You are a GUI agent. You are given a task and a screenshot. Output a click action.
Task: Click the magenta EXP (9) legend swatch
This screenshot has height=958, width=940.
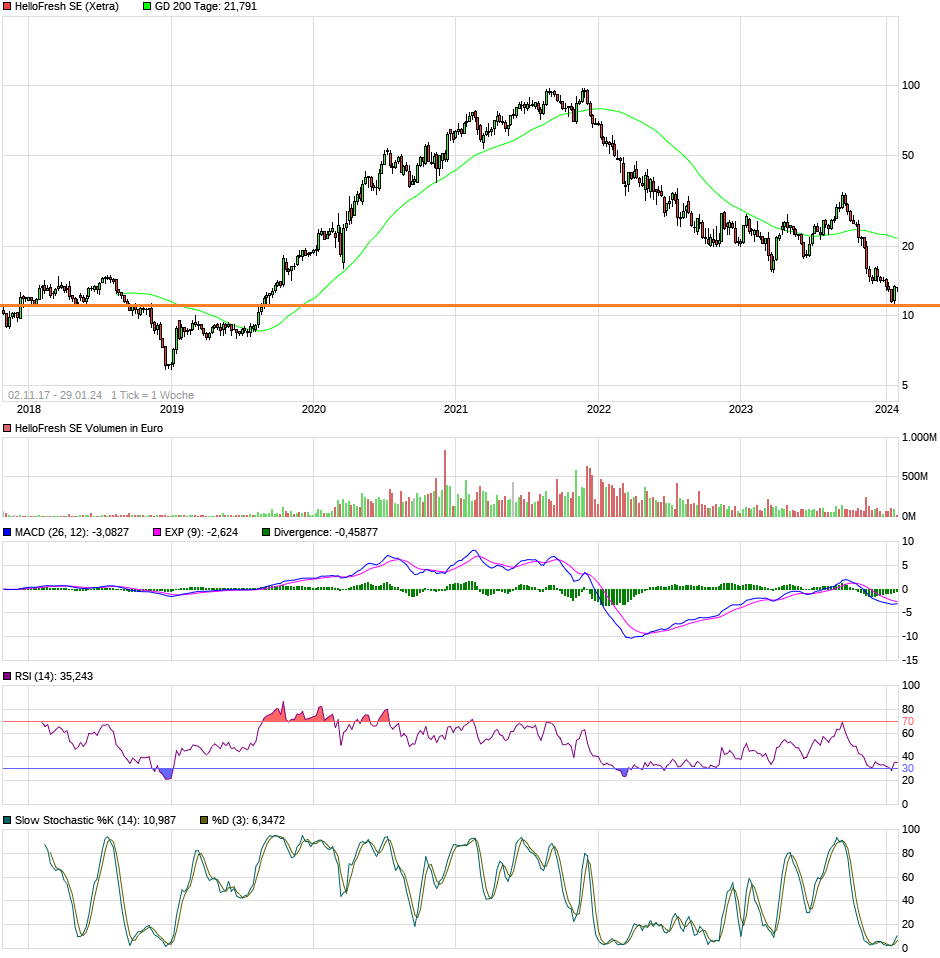pyautogui.click(x=157, y=532)
